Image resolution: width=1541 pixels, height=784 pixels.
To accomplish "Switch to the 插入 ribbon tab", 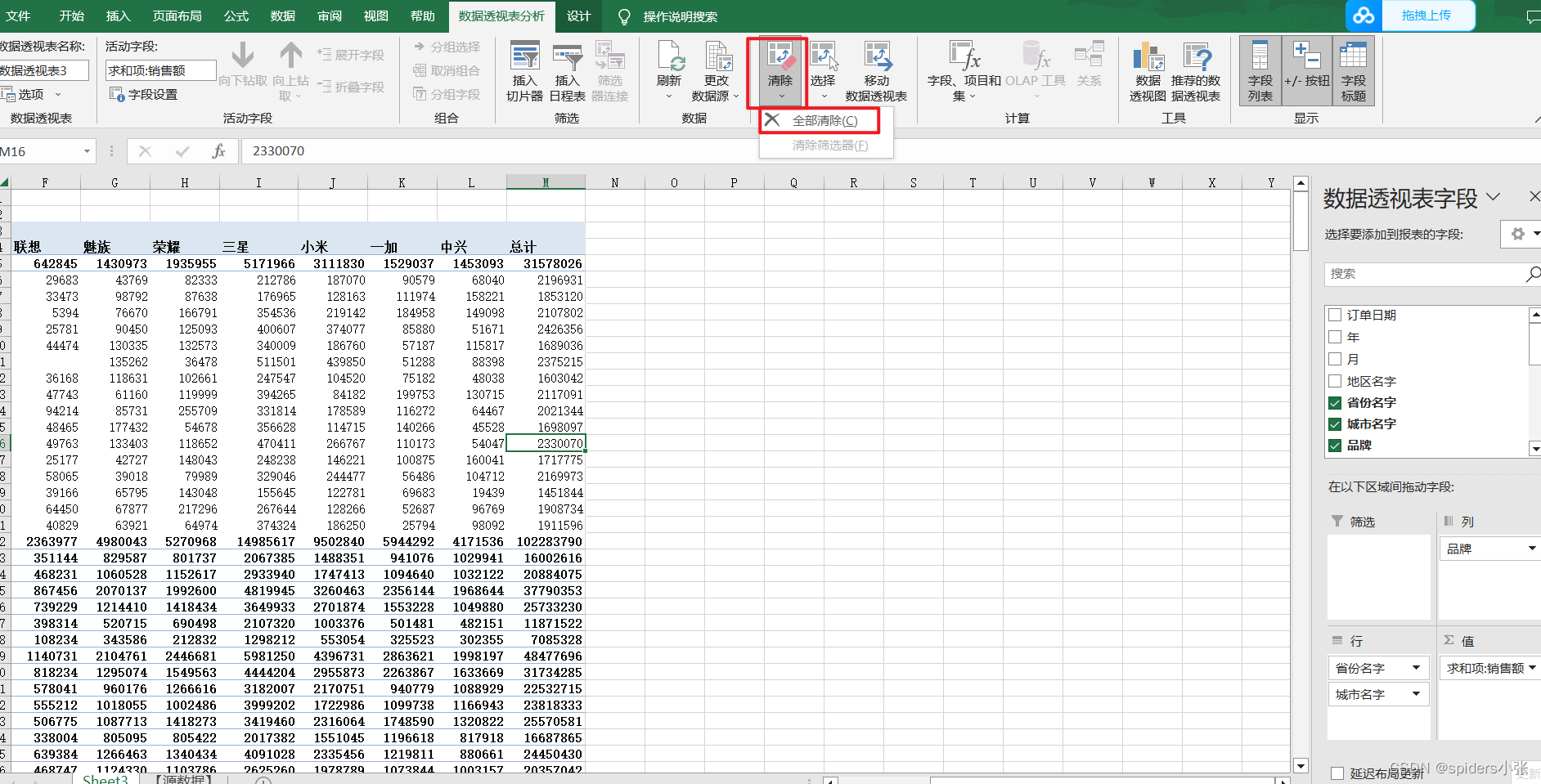I will pyautogui.click(x=119, y=16).
